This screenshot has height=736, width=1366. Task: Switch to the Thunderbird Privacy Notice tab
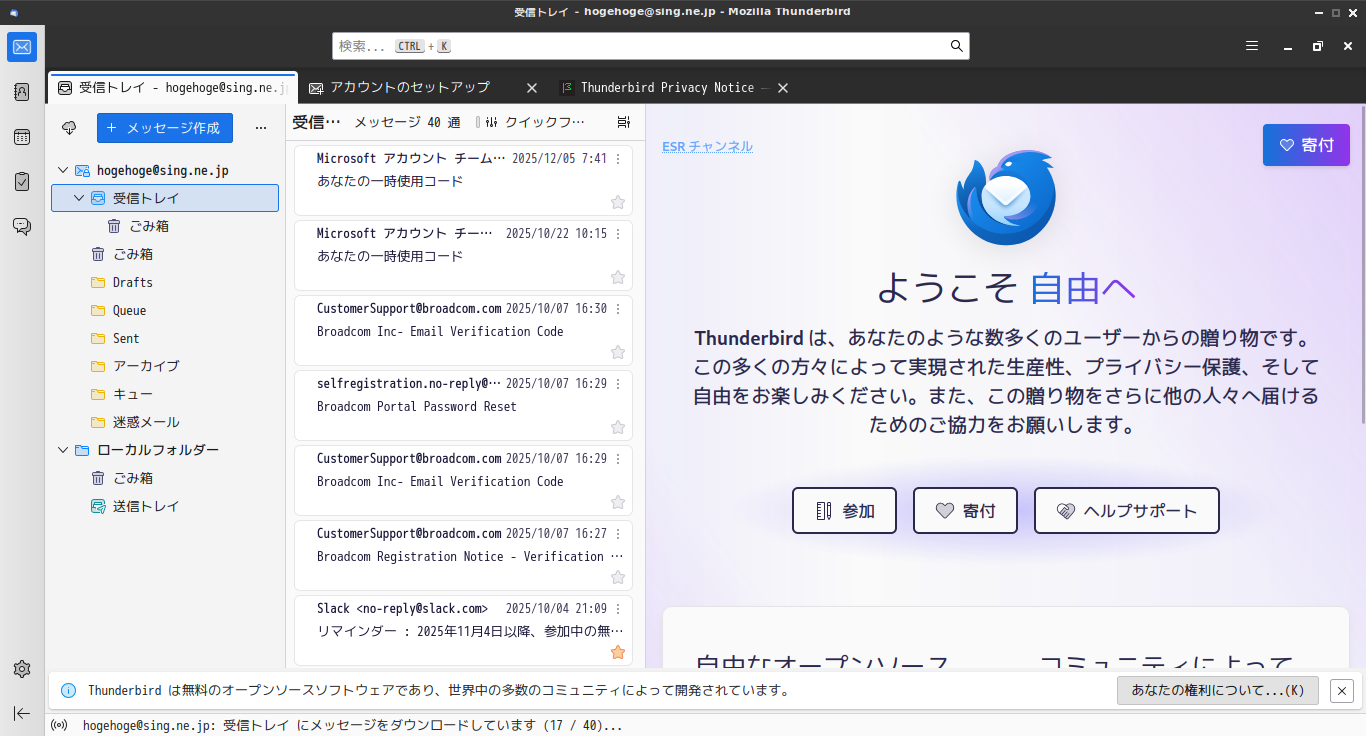click(674, 88)
